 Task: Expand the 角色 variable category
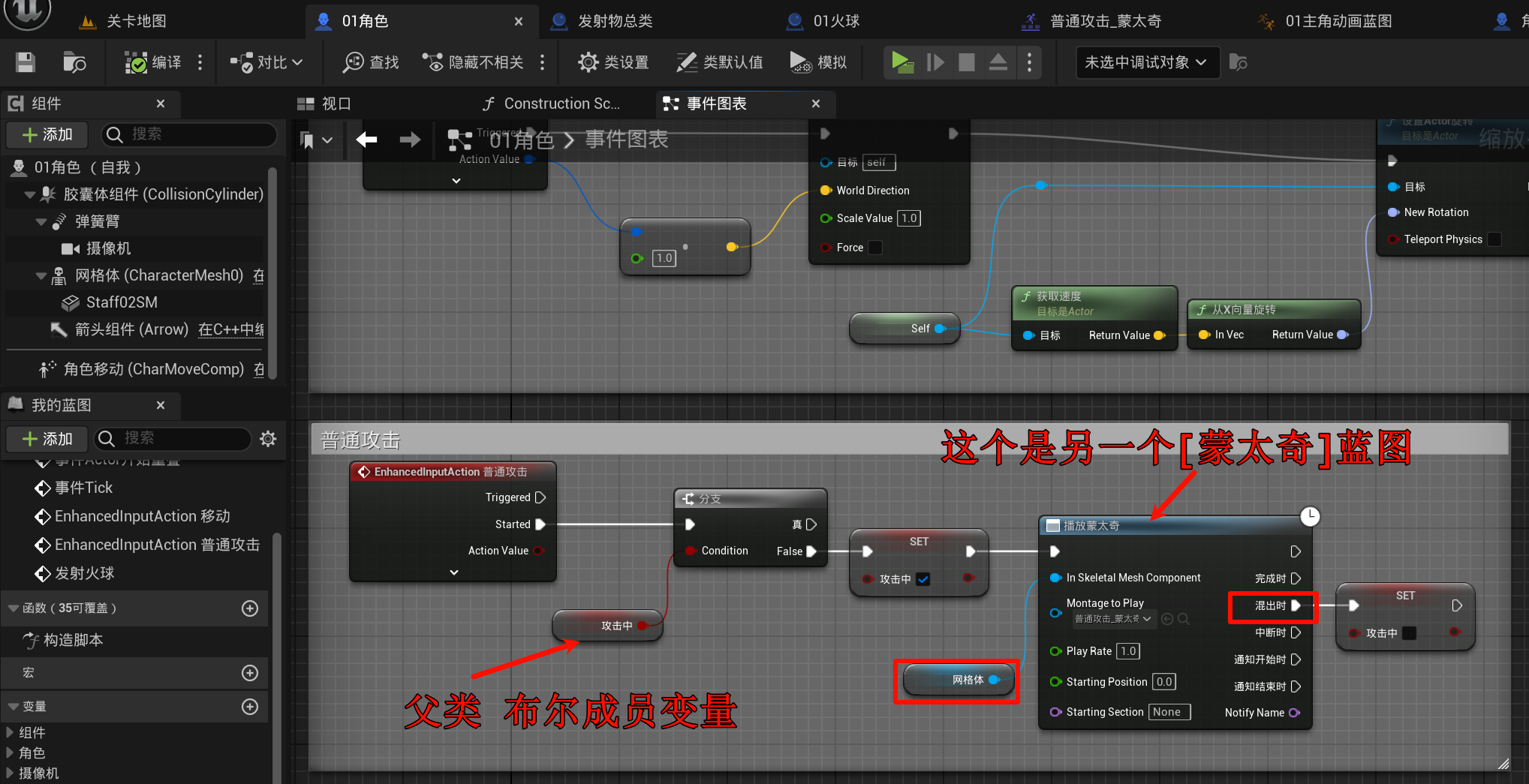(10, 752)
